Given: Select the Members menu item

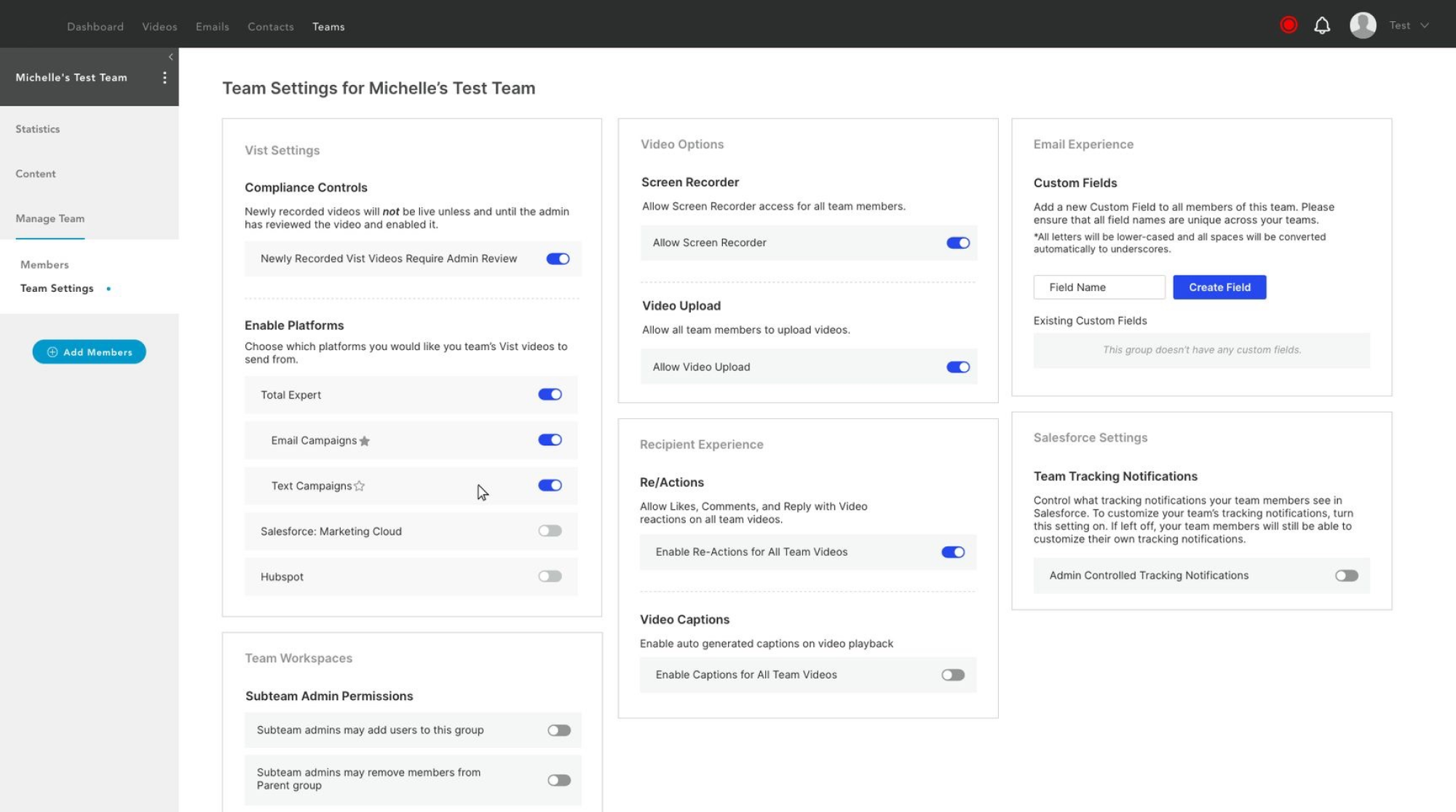Looking at the screenshot, I should click(x=44, y=265).
